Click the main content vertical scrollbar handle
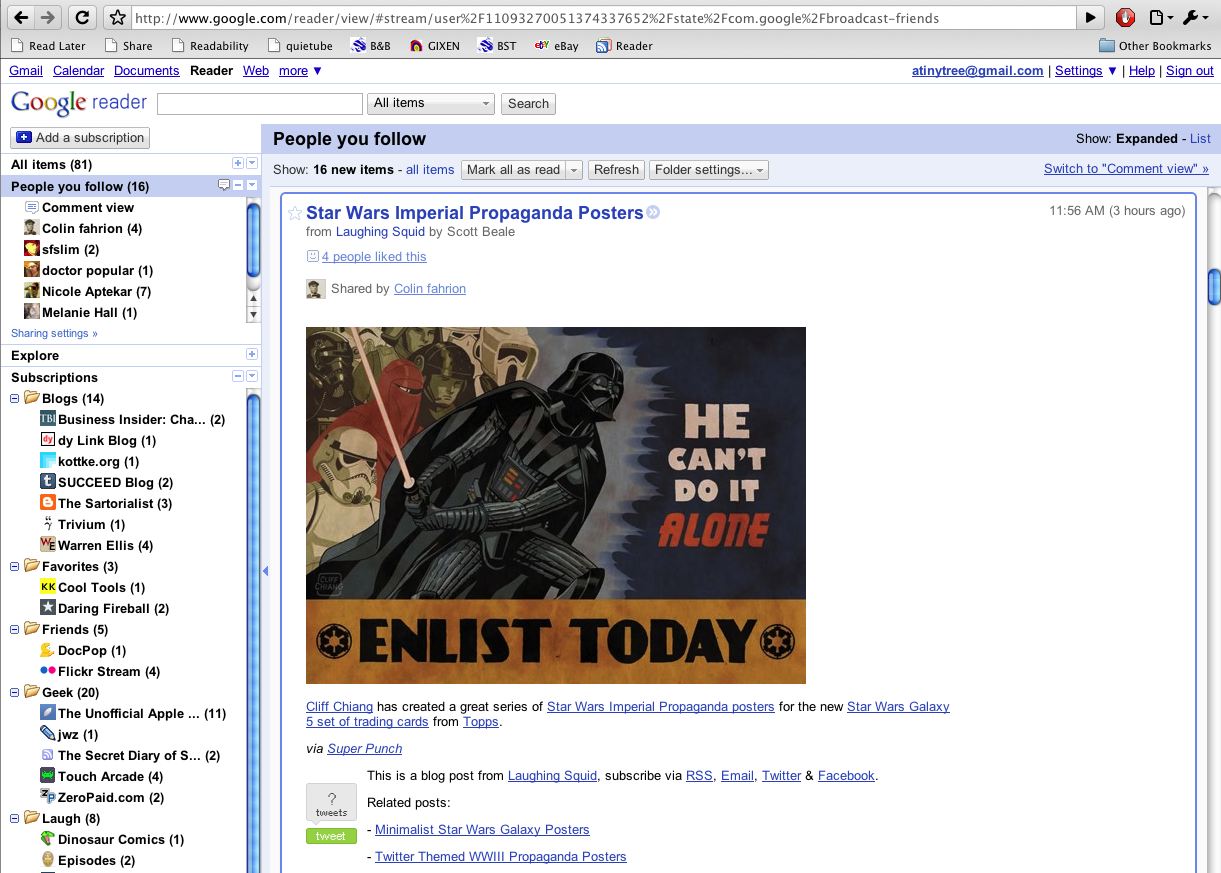The image size is (1221, 873). pos(1214,286)
